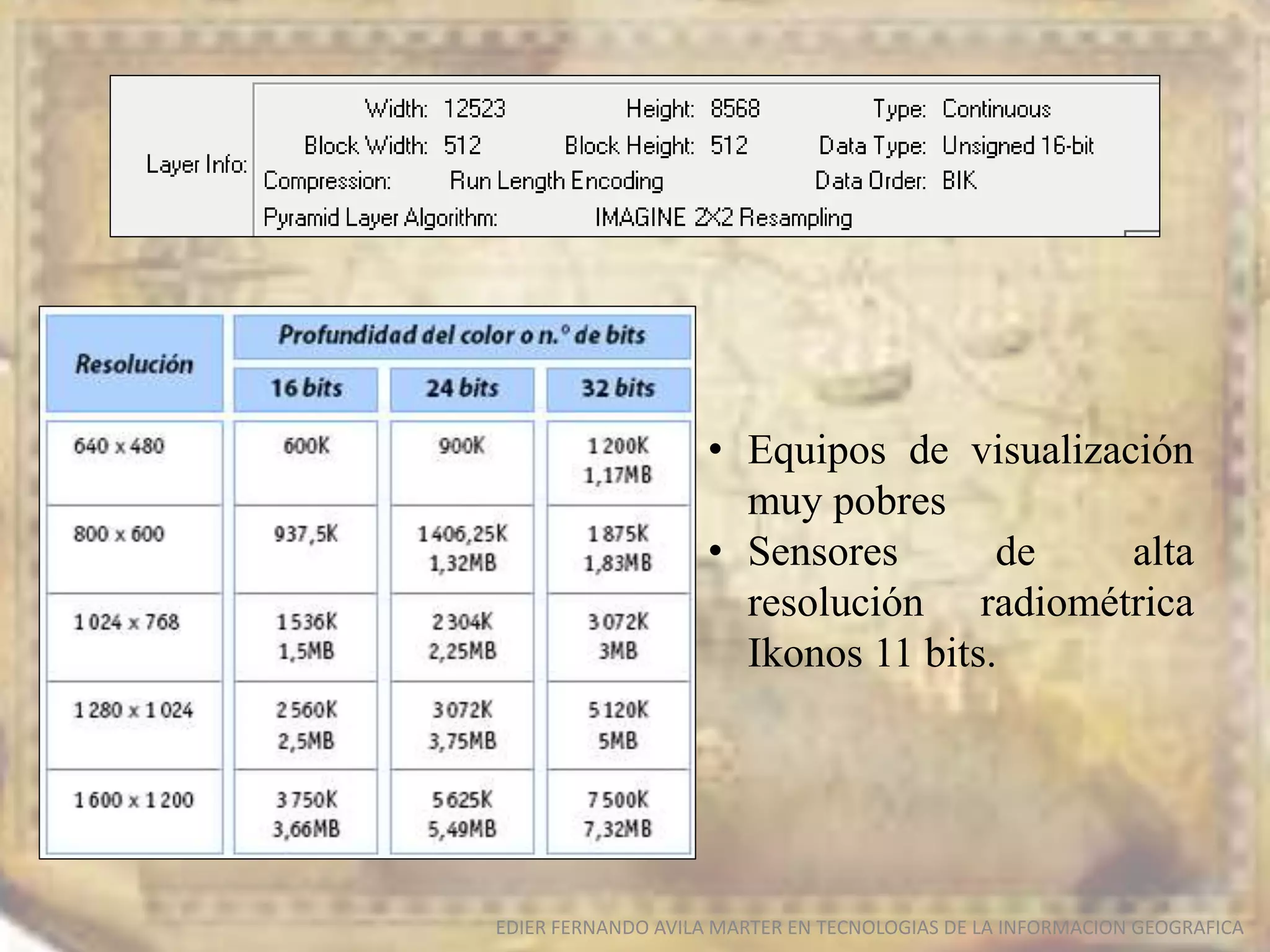
Task: Select the 937,5K table cell
Action: 306,550
